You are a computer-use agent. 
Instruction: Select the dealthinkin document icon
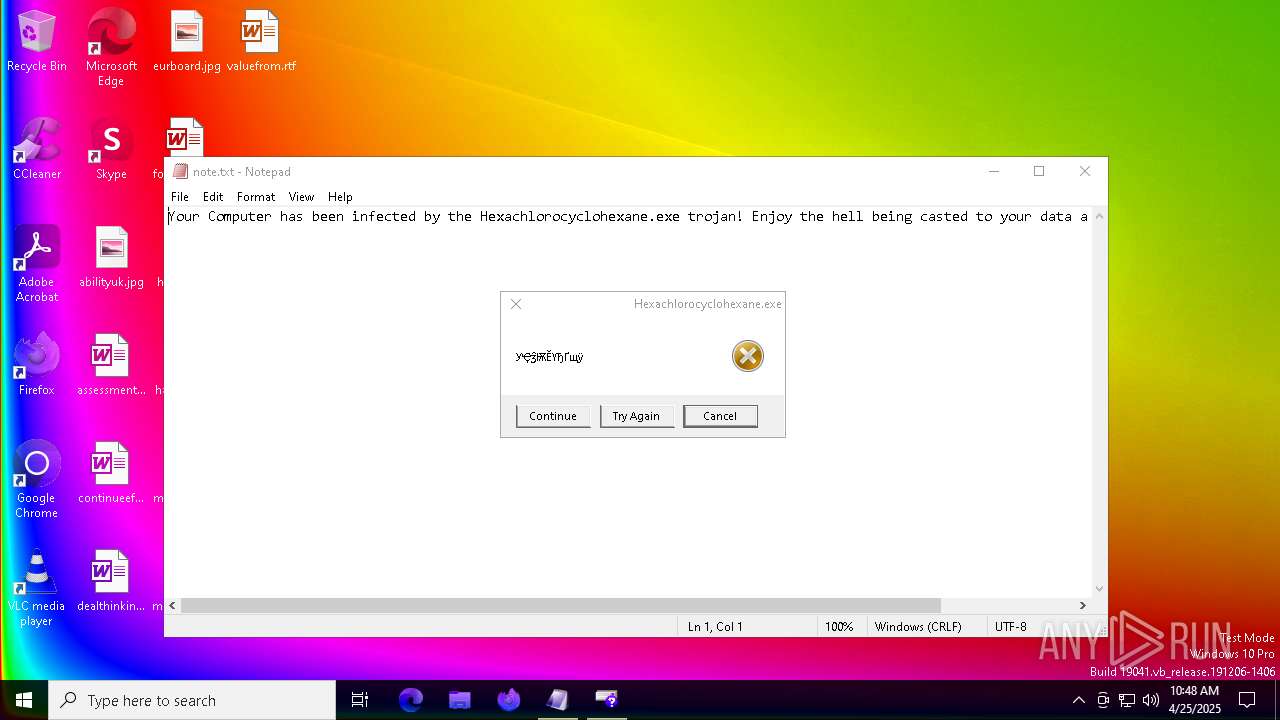click(x=111, y=582)
